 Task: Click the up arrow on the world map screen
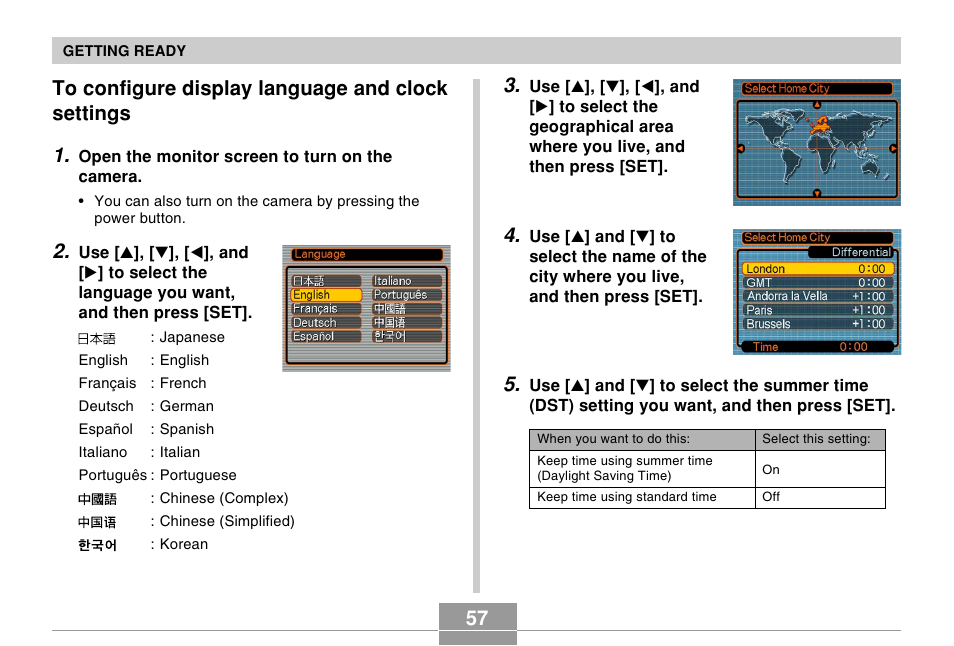816,105
